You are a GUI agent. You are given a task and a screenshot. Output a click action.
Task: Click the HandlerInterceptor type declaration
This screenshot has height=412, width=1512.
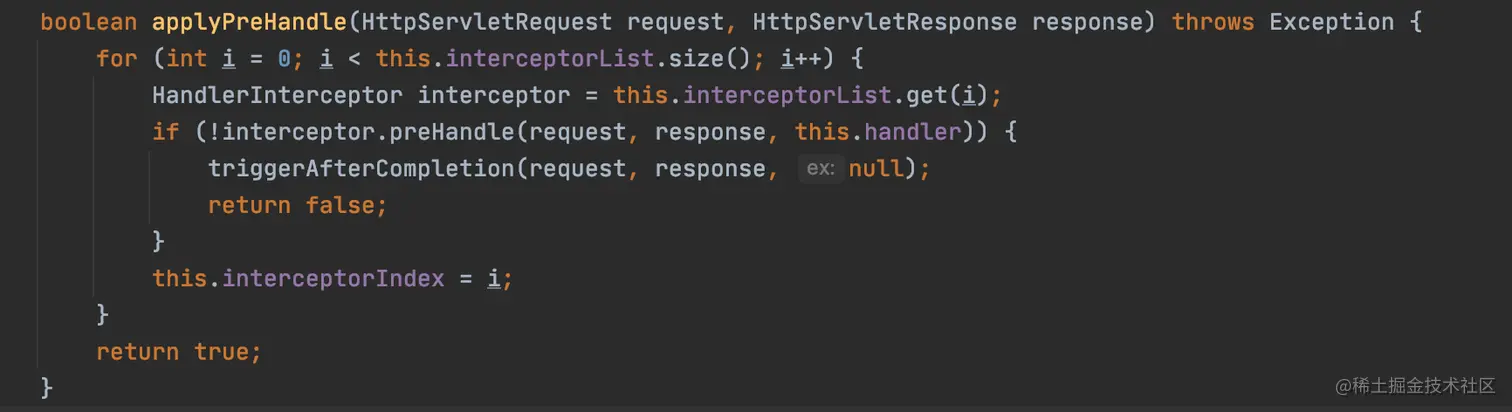(x=278, y=96)
